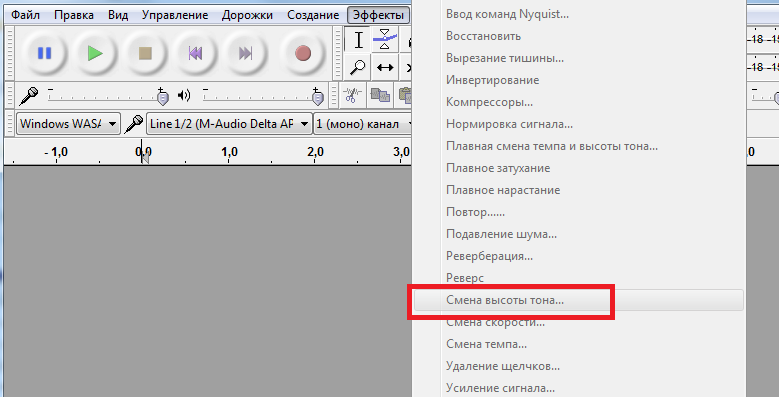Choose Ввод команд Nyquist... effect
Viewport: 779px width, 397px height.
[579, 14]
